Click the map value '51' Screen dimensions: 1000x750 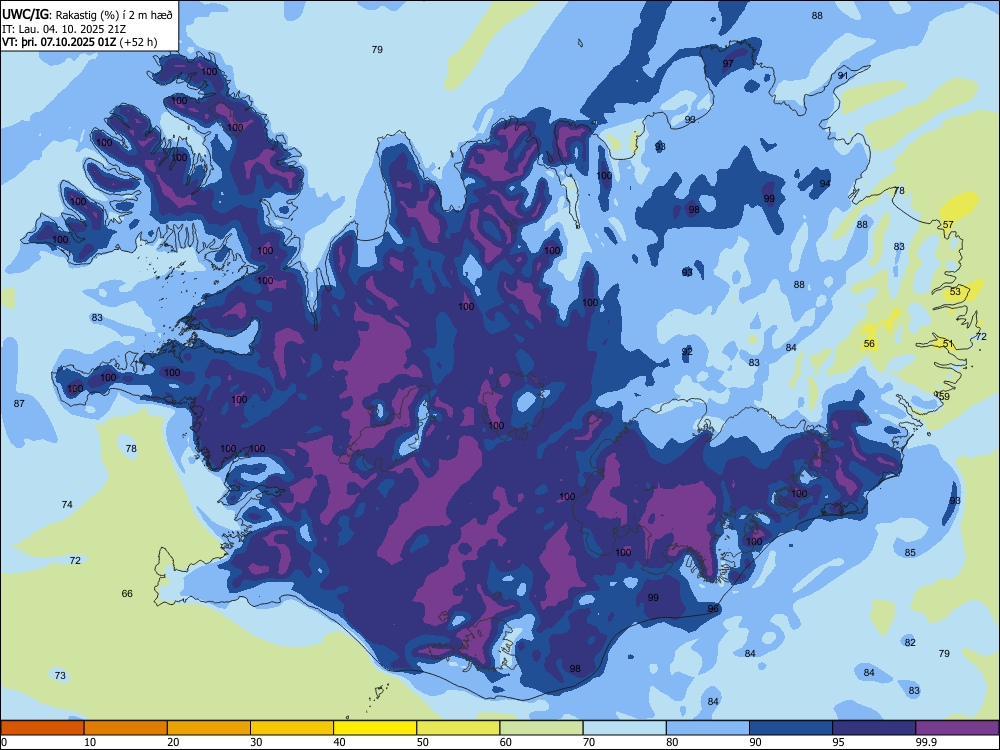pos(948,344)
